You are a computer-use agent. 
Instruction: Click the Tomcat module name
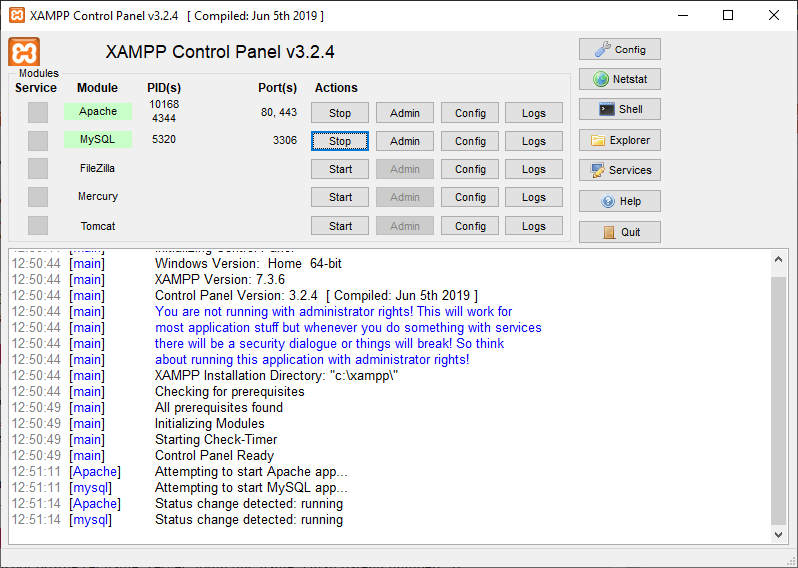[x=98, y=226]
